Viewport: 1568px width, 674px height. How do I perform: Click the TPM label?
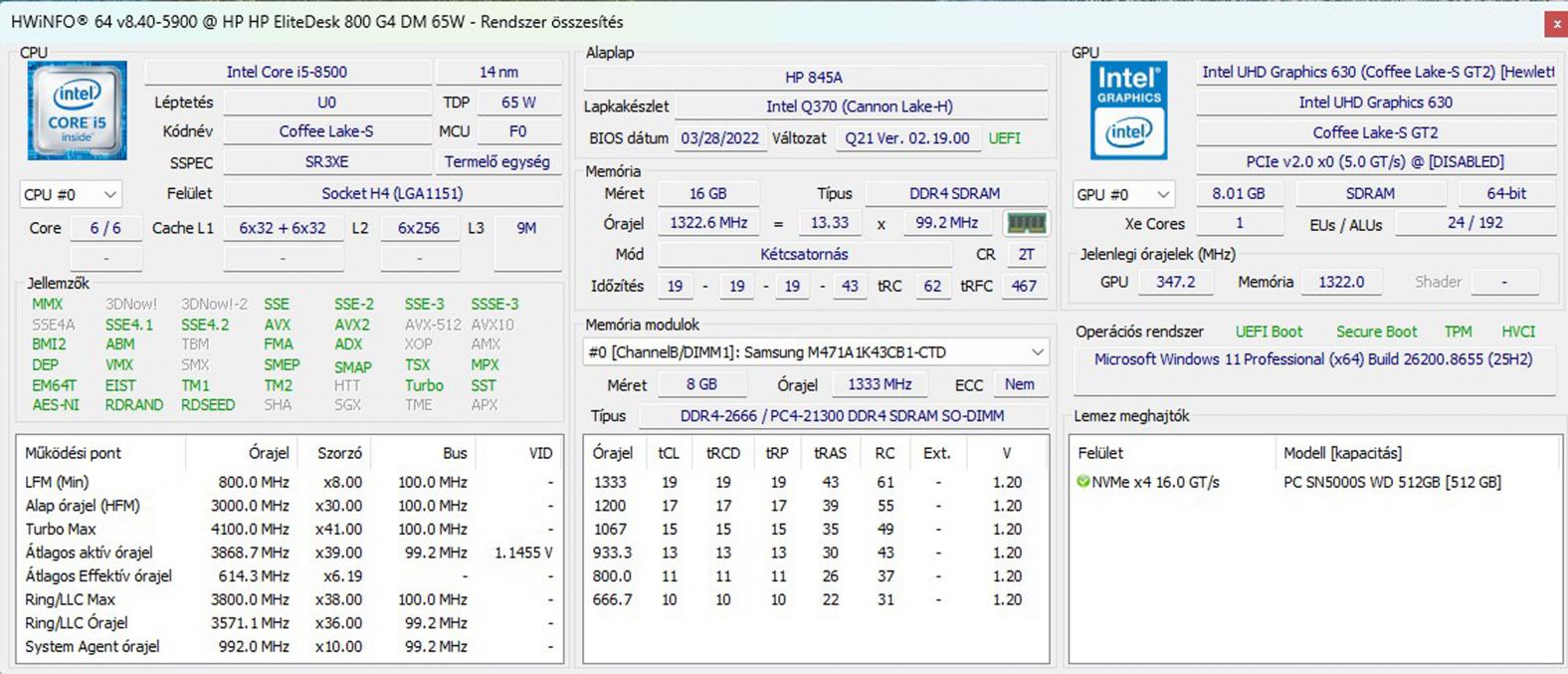click(1459, 332)
